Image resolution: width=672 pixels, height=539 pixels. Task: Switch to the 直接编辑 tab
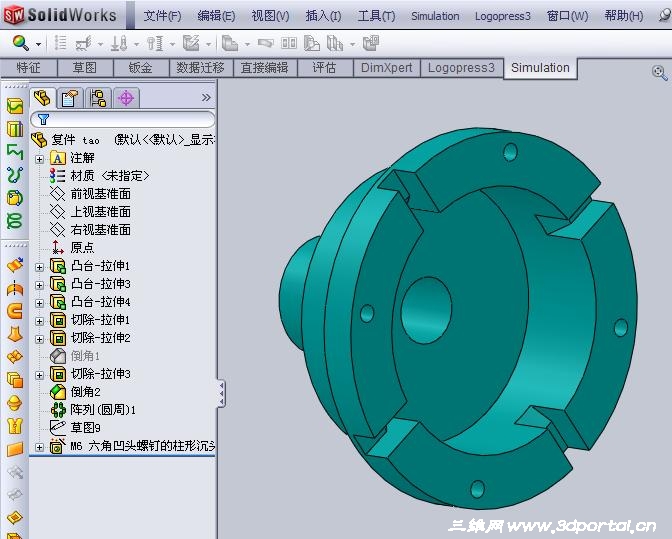pyautogui.click(x=264, y=68)
